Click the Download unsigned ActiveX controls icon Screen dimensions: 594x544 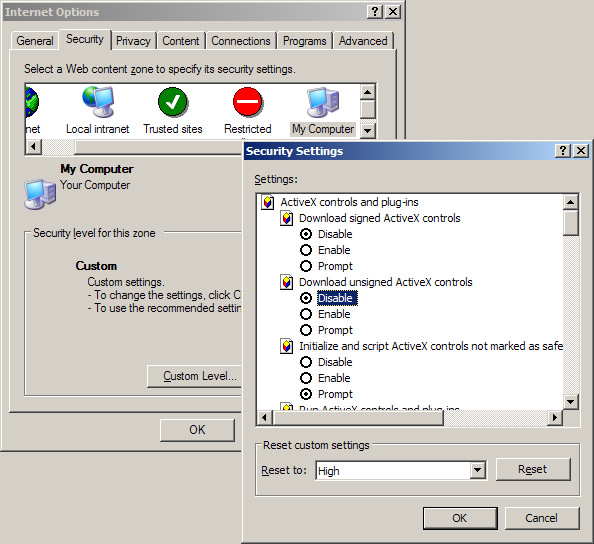tap(287, 282)
